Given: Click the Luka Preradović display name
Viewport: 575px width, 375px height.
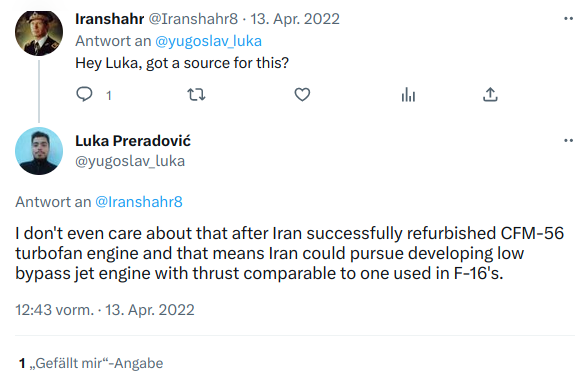Looking at the screenshot, I should [x=133, y=141].
